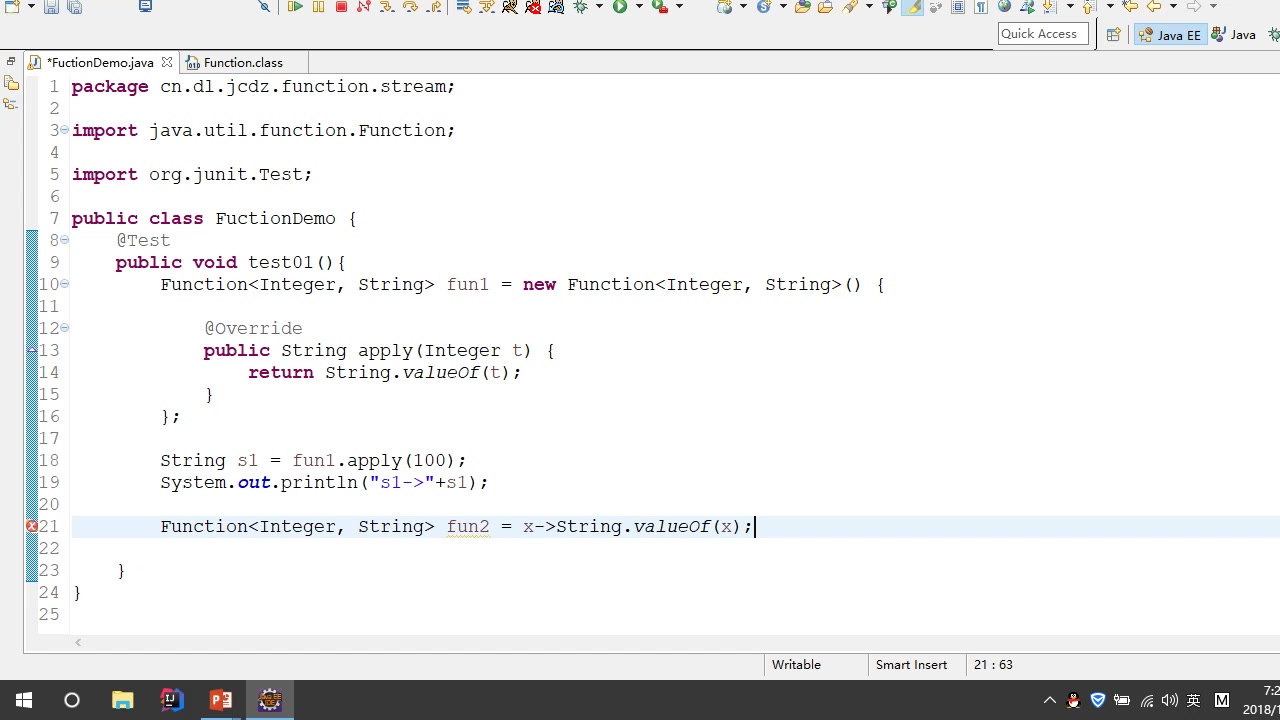The image size is (1280, 720).
Task: Click the Terminate button to stop execution
Action: point(340,7)
